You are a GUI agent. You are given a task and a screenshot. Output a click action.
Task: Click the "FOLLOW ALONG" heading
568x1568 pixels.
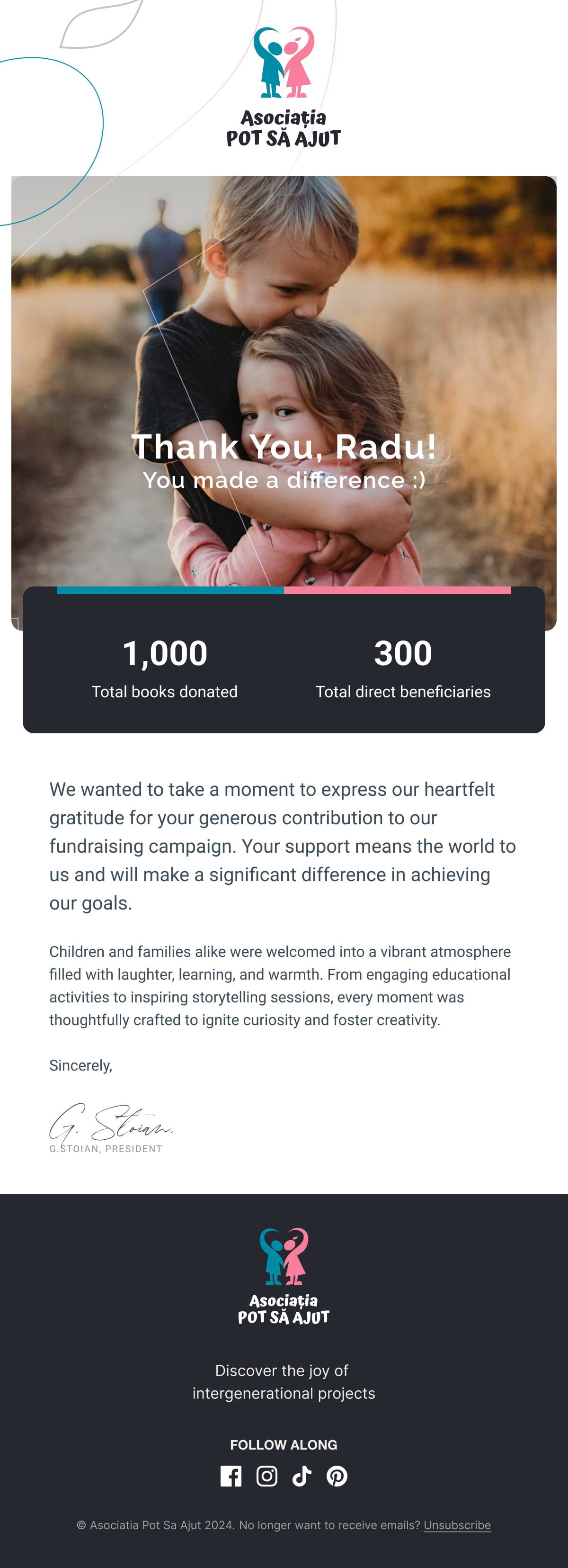coord(284,1444)
